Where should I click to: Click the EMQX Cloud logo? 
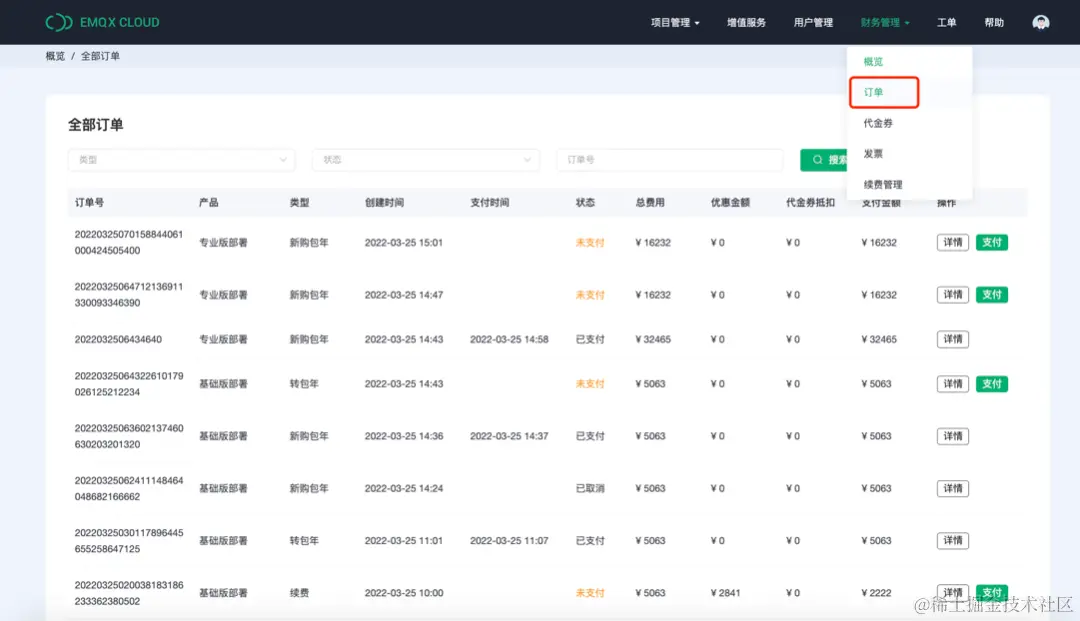point(102,22)
